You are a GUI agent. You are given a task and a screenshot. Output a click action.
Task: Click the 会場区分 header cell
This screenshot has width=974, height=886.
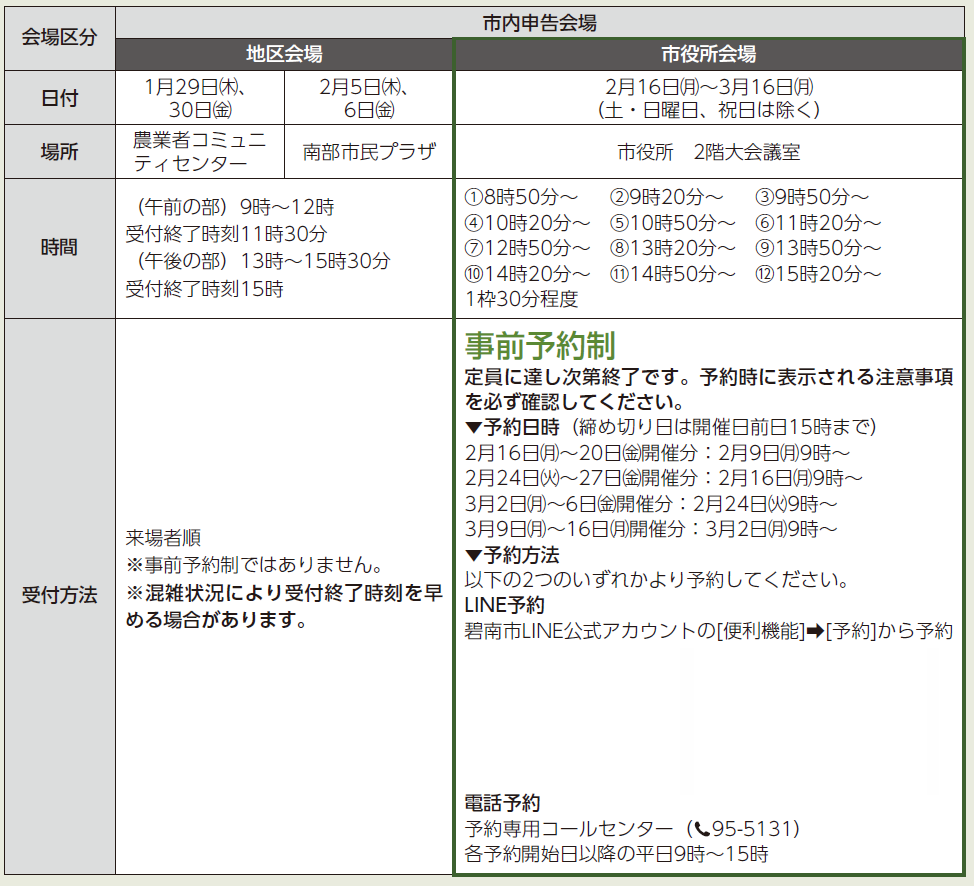(x=59, y=37)
